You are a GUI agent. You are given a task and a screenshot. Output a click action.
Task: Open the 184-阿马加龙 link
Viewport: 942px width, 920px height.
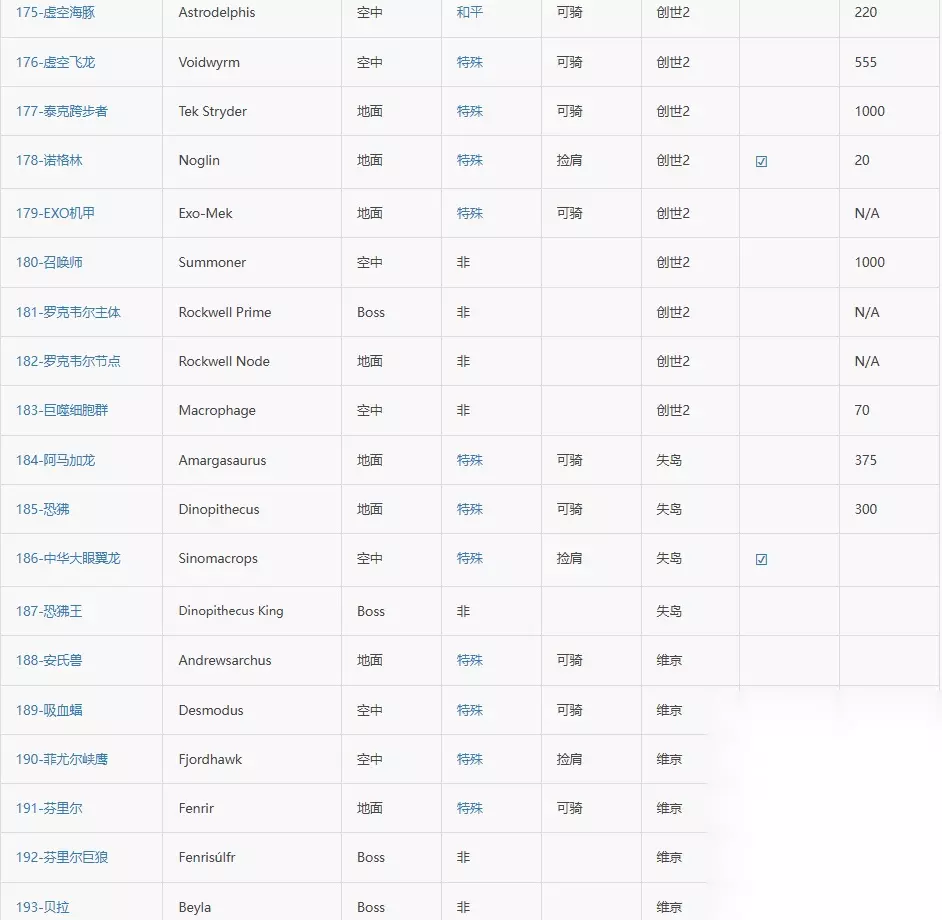(x=55, y=460)
